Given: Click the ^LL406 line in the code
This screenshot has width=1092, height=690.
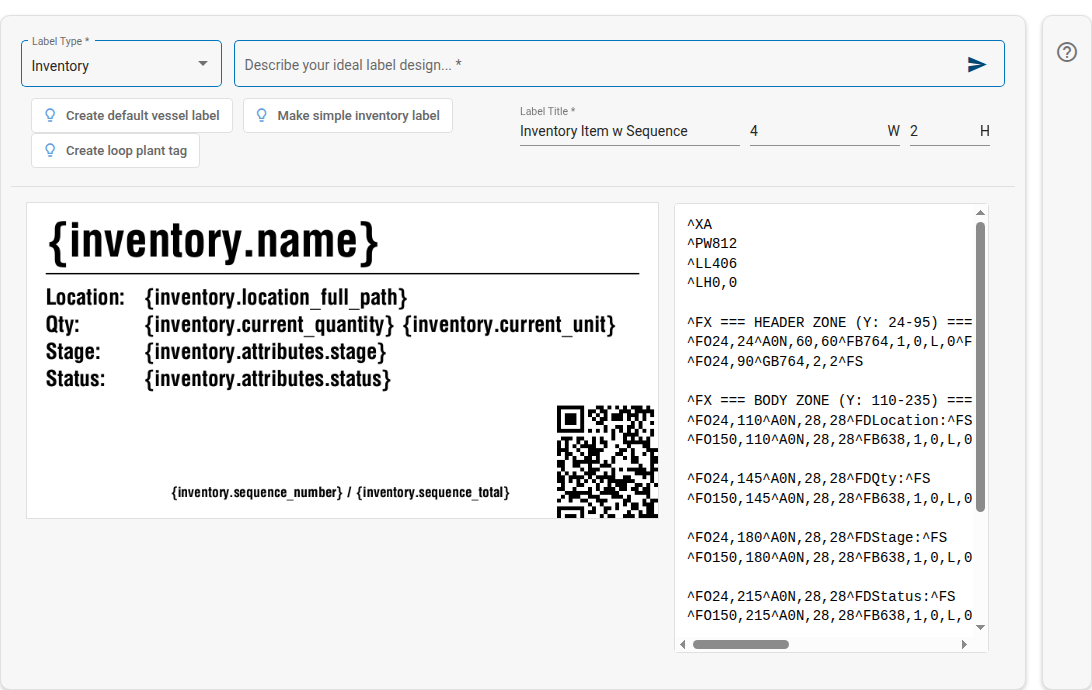Looking at the screenshot, I should 712,263.
